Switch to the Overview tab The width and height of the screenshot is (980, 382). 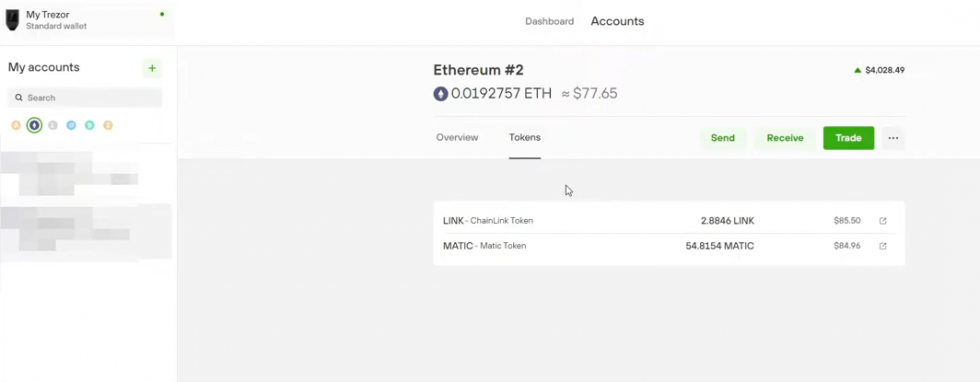(x=457, y=138)
